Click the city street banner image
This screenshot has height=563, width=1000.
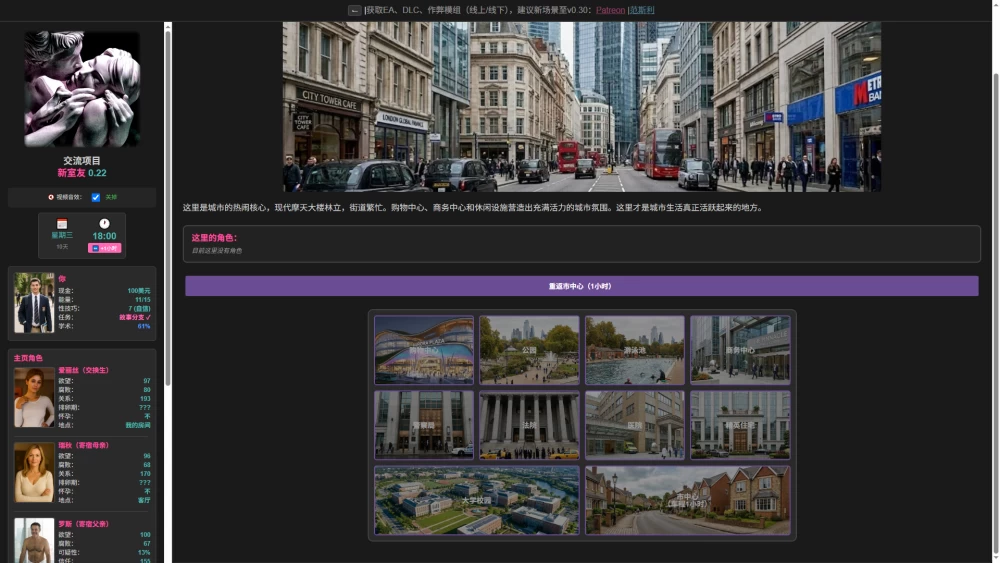pos(582,107)
